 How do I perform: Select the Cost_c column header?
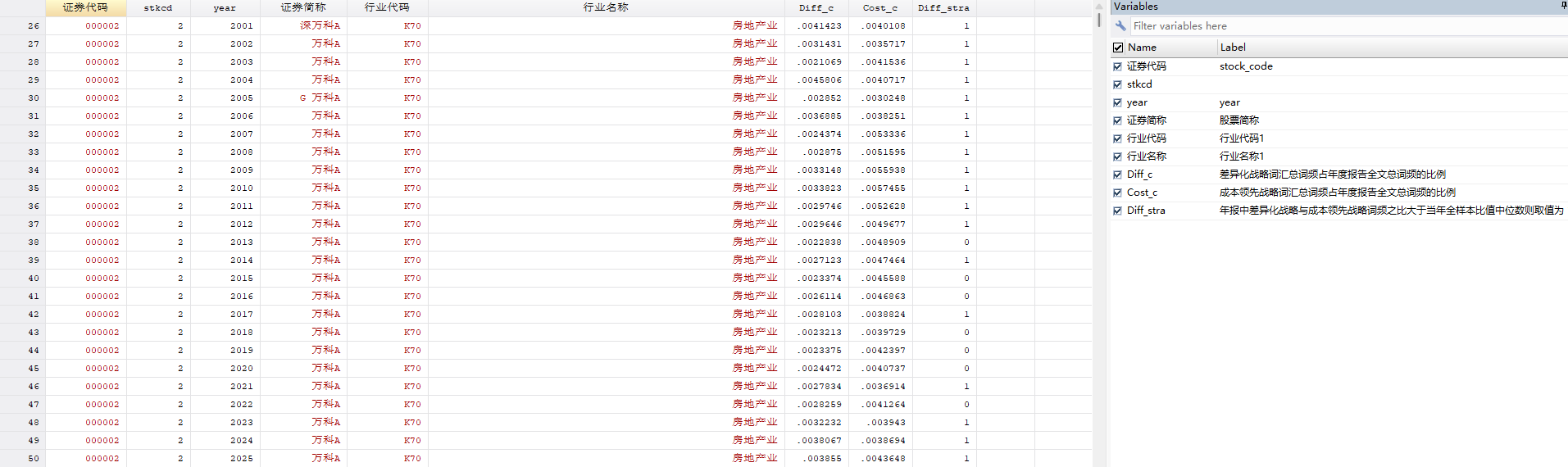click(880, 7)
